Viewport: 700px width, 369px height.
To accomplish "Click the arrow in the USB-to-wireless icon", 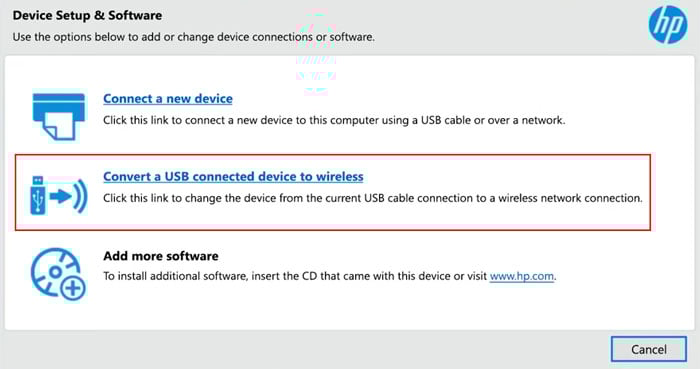I will click(x=60, y=196).
